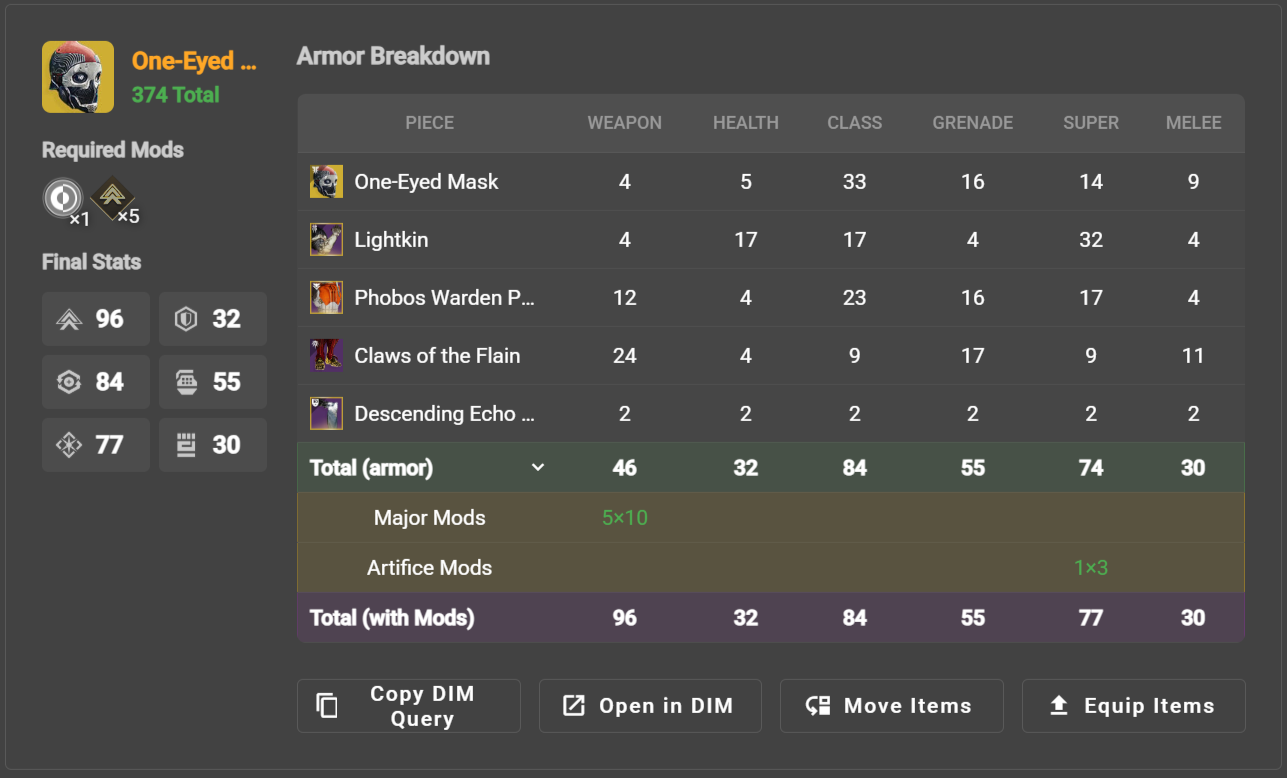Click the Major Mods row label
This screenshot has height=778, width=1287.
tap(429, 518)
